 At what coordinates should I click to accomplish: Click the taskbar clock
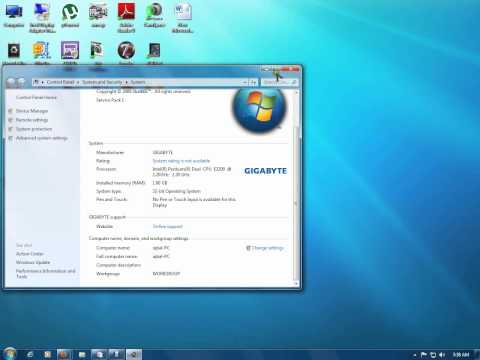click(x=461, y=354)
